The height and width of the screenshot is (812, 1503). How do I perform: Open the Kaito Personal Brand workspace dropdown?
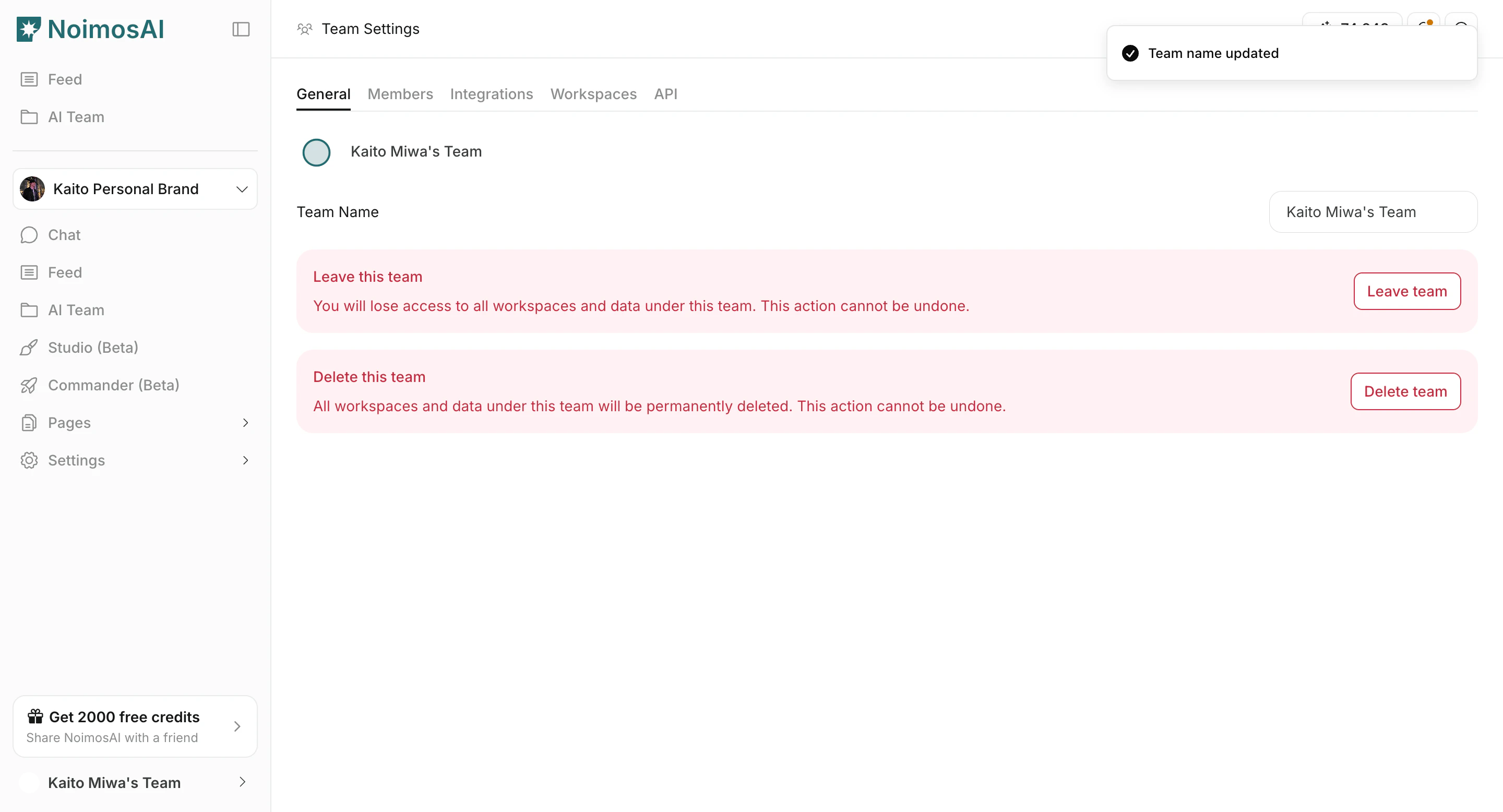pyautogui.click(x=135, y=189)
